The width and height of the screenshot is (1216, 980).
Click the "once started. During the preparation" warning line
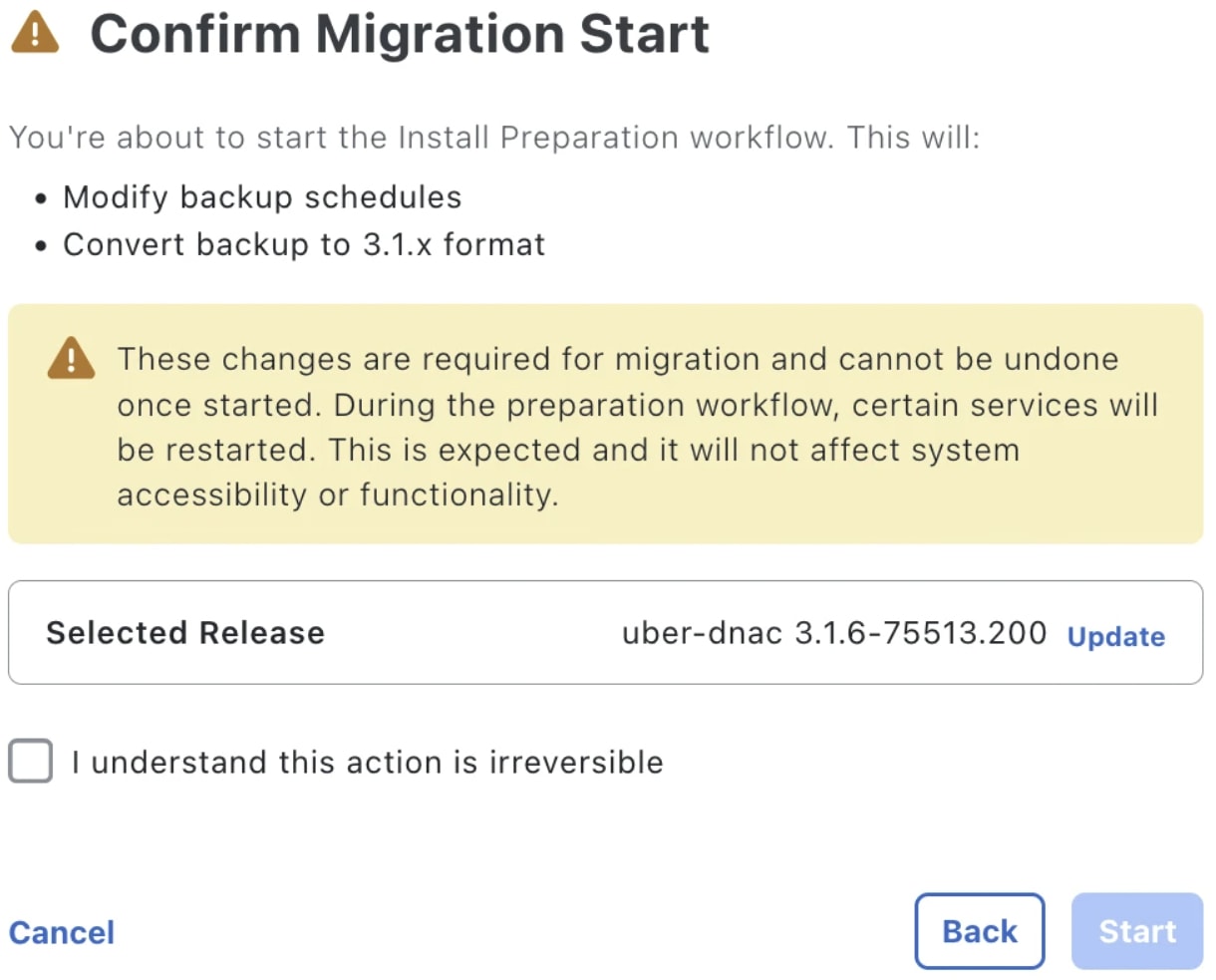point(638,405)
